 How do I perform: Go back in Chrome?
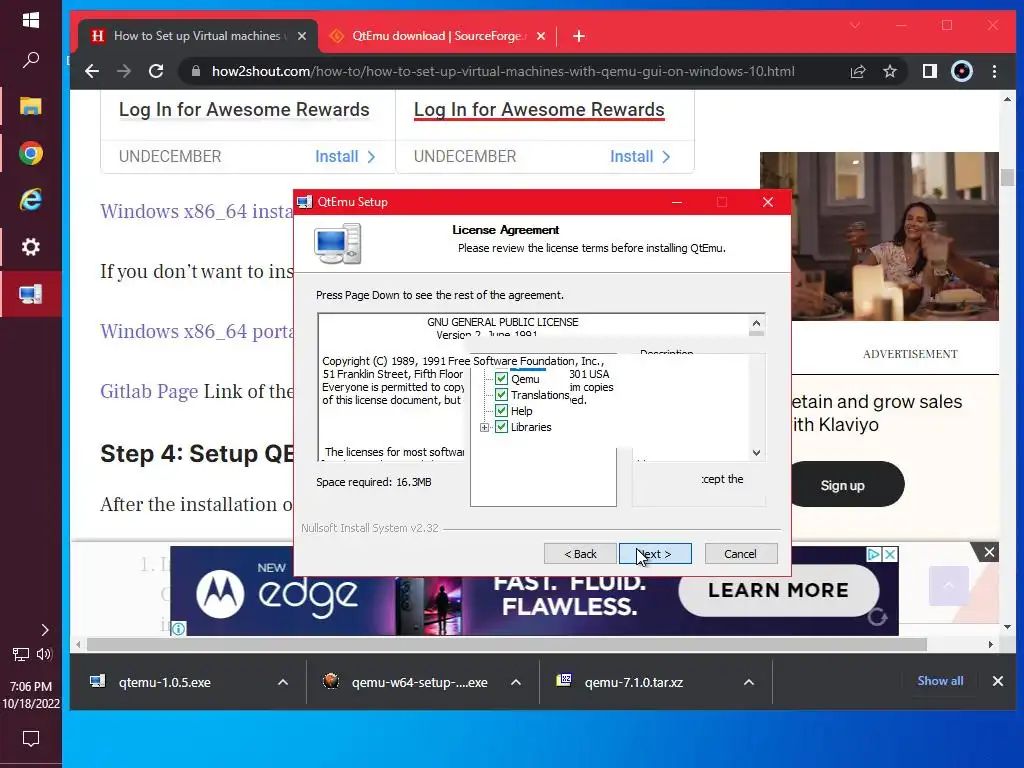(x=92, y=71)
